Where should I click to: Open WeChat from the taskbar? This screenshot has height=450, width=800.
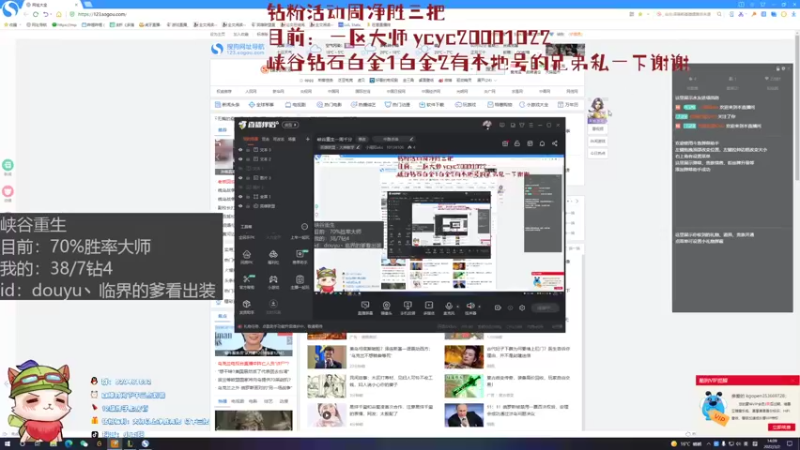[x=84, y=444]
